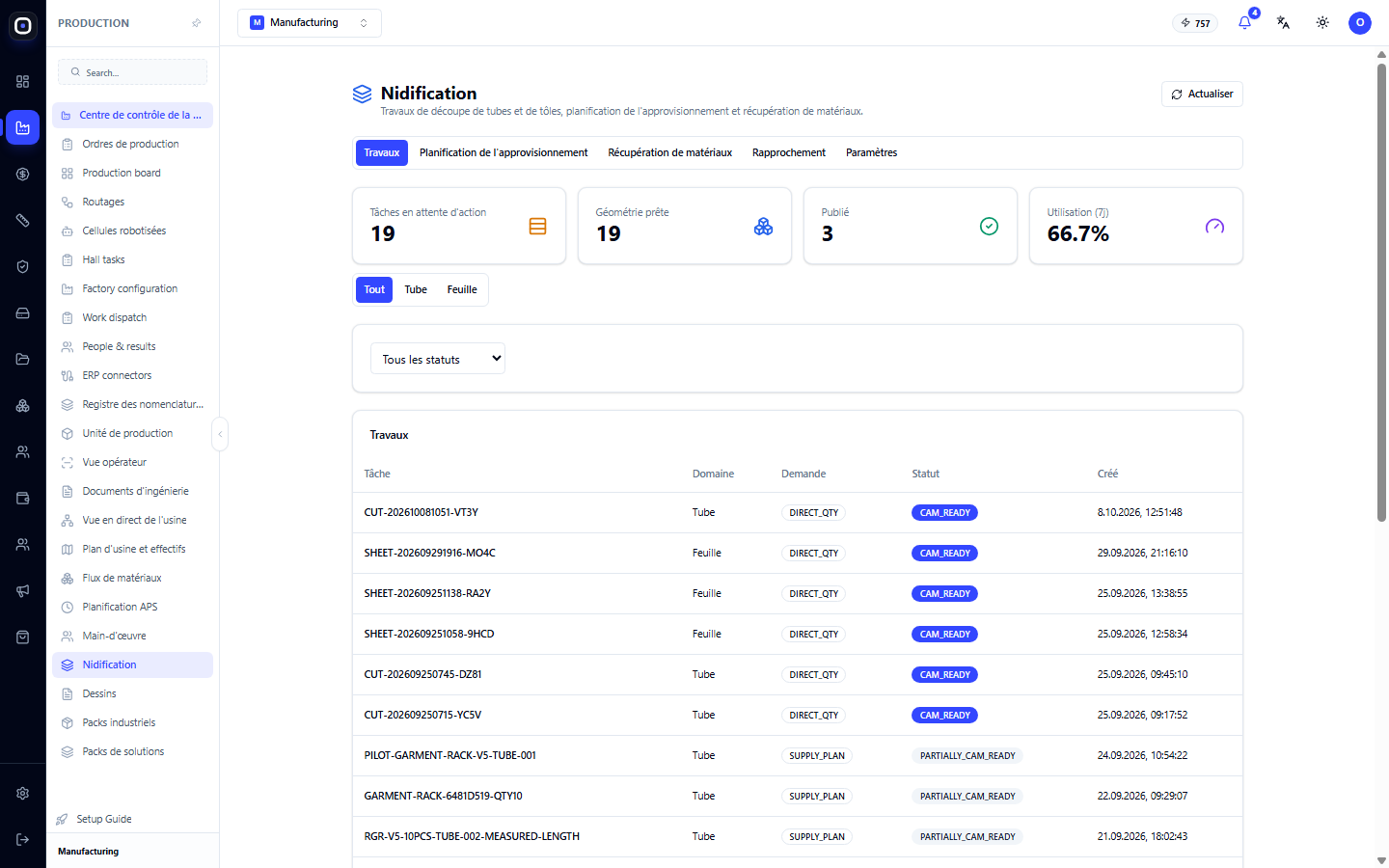Open task CUT-202610081051-VT3Y row

point(798,512)
